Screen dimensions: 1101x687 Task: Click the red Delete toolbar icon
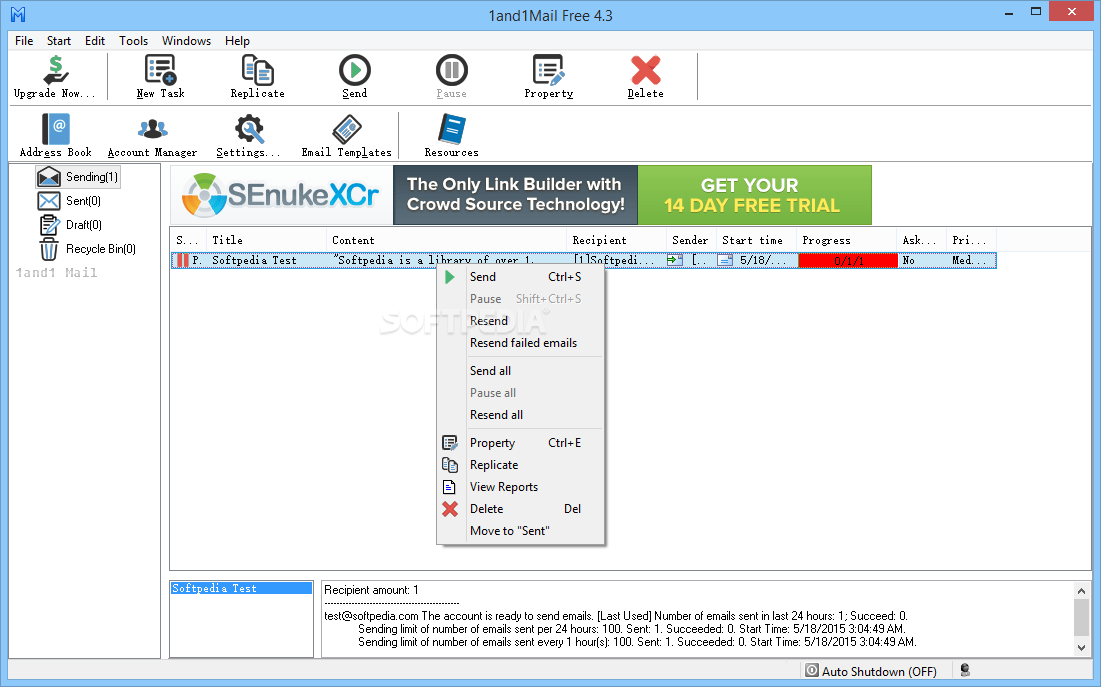point(645,77)
